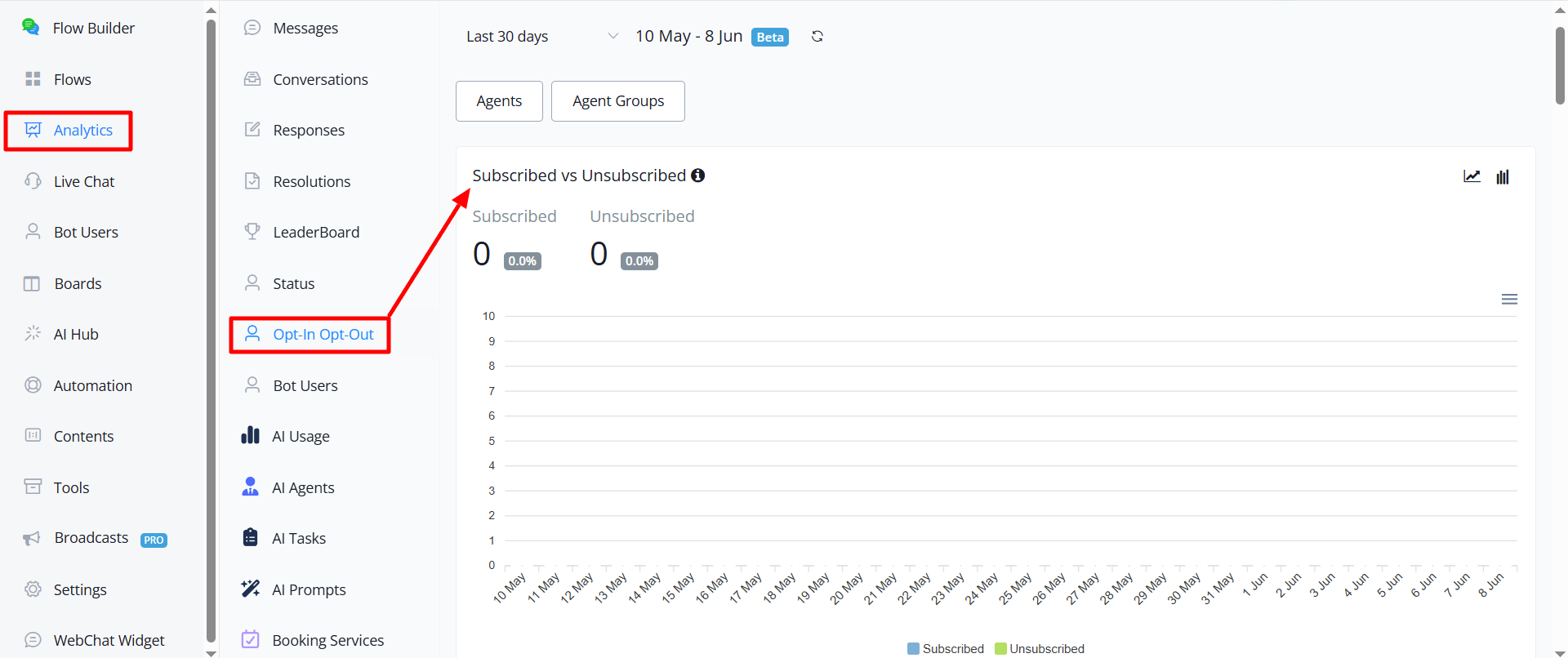Click the Flow Builder logo icon
Viewport: 1568px width, 658px height.
pyautogui.click(x=30, y=27)
